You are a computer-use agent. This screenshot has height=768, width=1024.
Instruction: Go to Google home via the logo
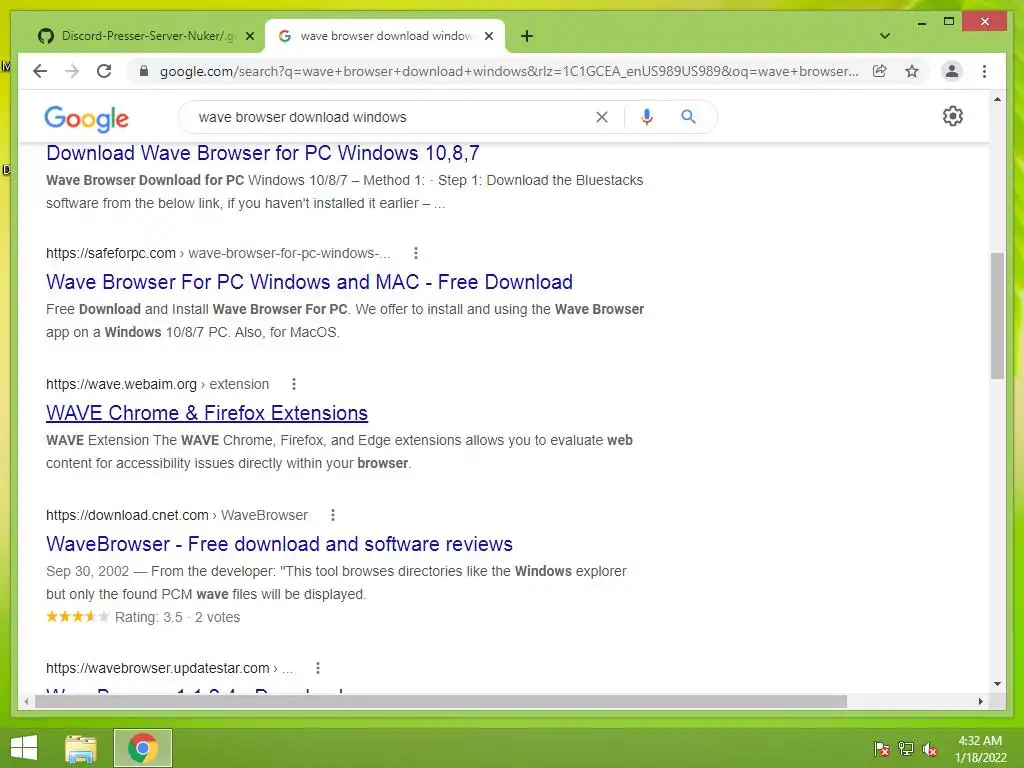86,118
